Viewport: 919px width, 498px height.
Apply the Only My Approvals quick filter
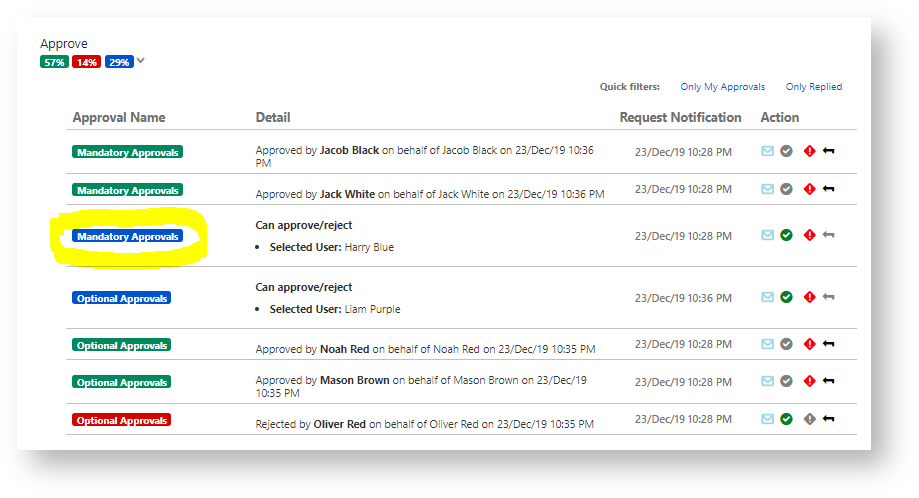point(722,87)
